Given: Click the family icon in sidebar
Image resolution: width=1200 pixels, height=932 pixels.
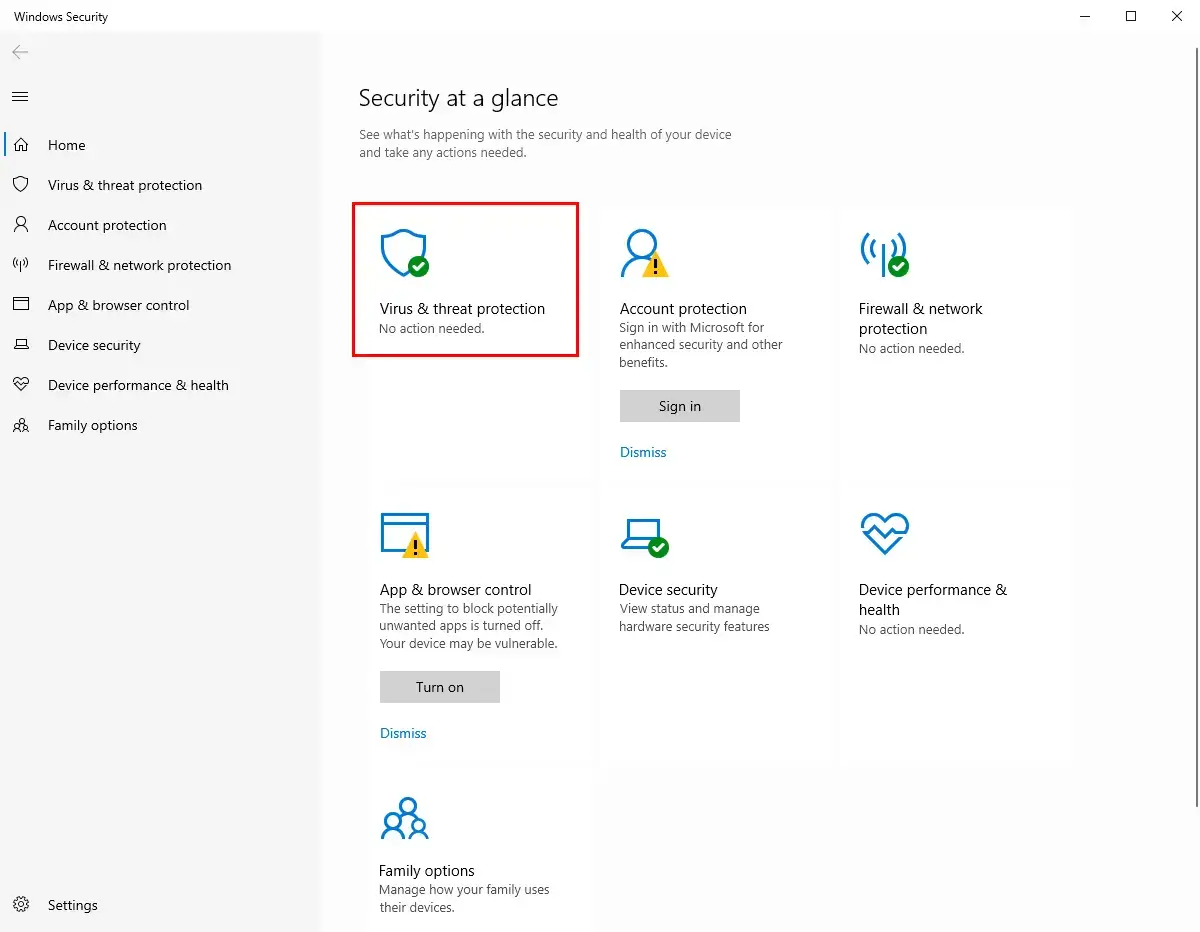Looking at the screenshot, I should click(x=20, y=425).
